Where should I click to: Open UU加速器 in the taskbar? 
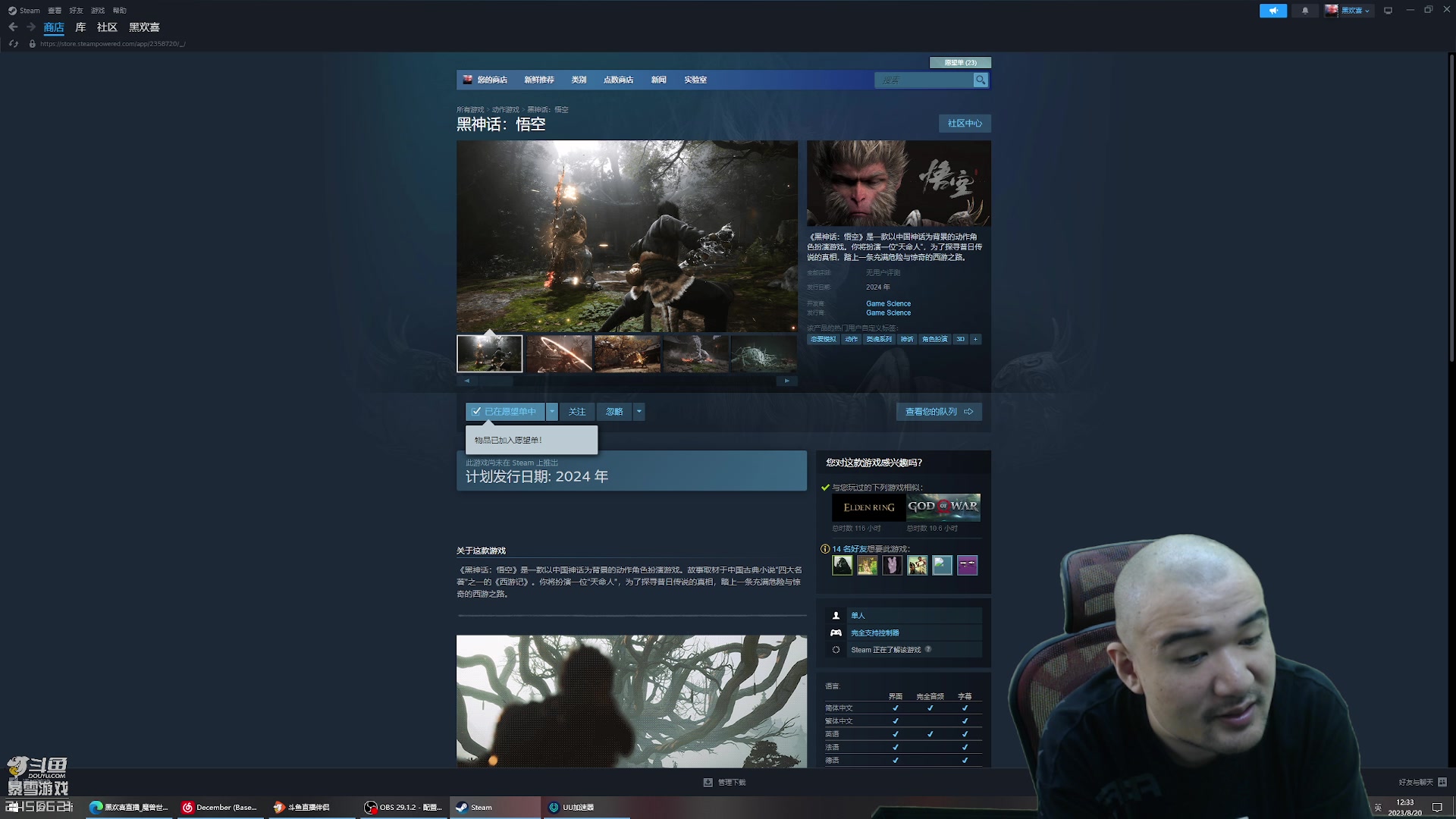tap(585, 808)
